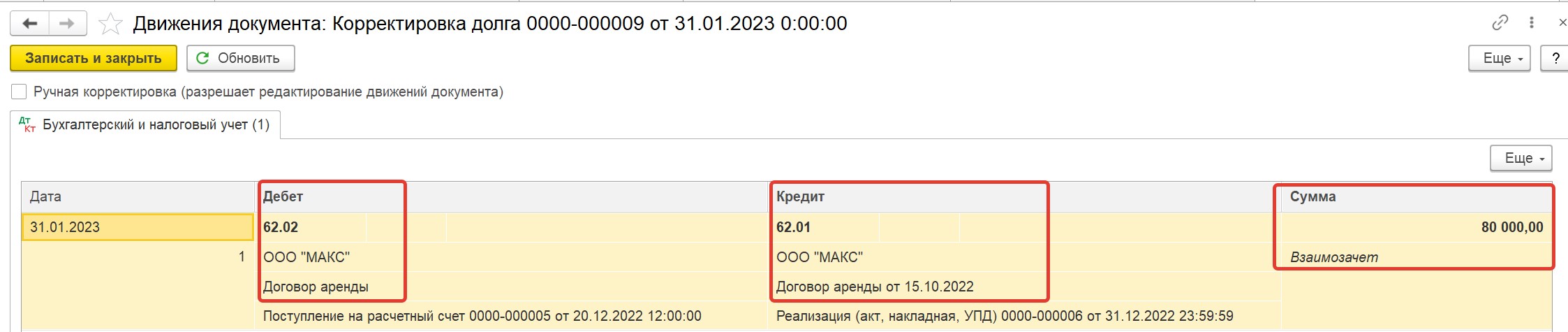Open help with the question mark
This screenshot has width=1568, height=332.
pos(1555,58)
